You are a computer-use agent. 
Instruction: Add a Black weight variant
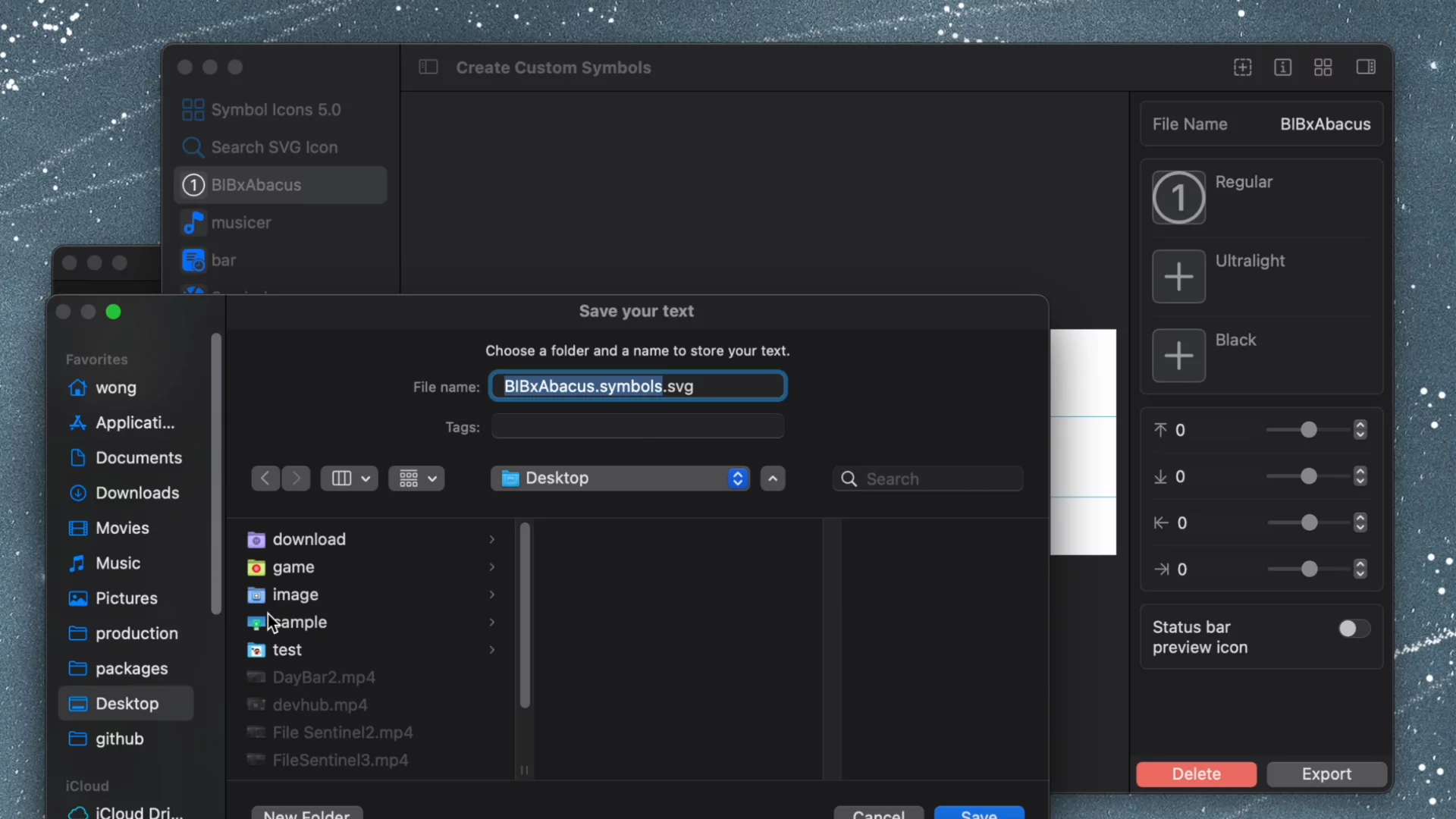pyautogui.click(x=1178, y=356)
